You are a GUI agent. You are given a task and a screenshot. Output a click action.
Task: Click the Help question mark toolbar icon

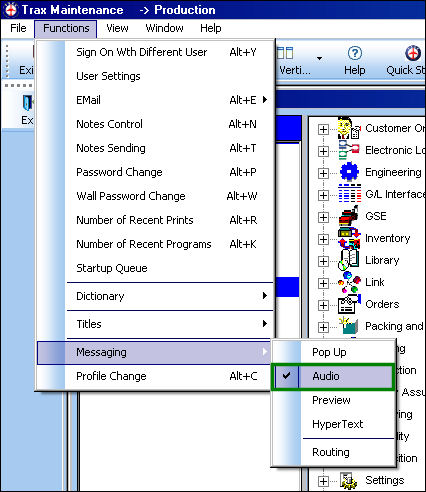354,53
